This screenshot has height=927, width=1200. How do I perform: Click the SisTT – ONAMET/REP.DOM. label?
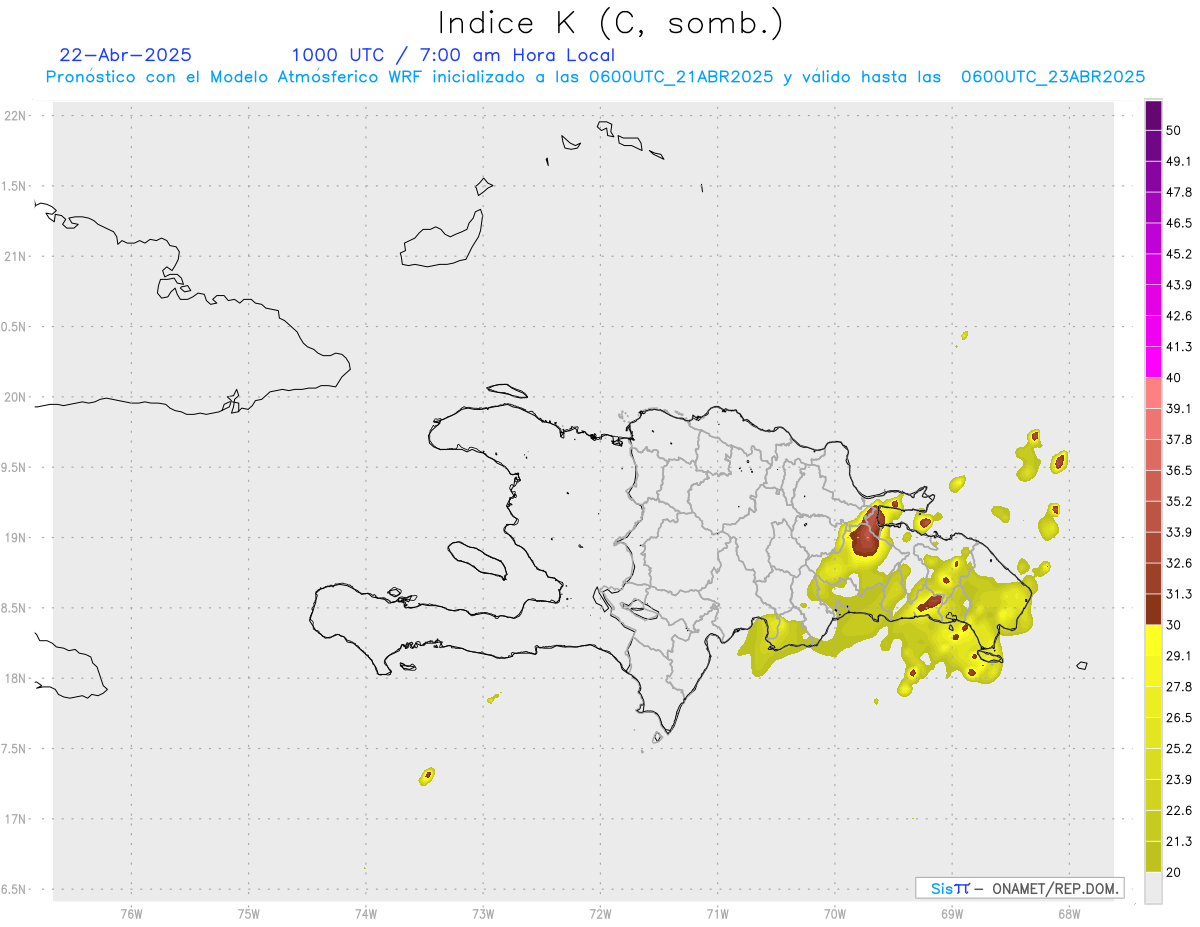pyautogui.click(x=1019, y=888)
